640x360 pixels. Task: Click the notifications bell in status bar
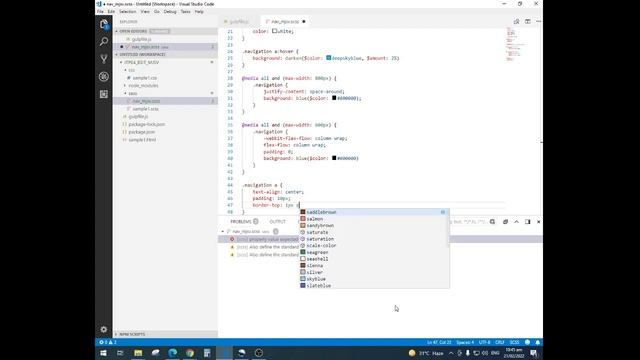click(x=538, y=342)
